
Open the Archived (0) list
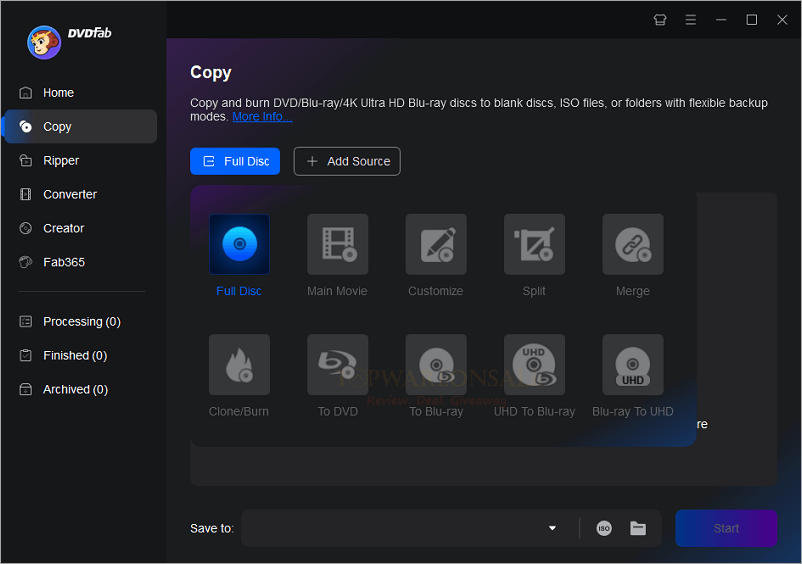79,389
